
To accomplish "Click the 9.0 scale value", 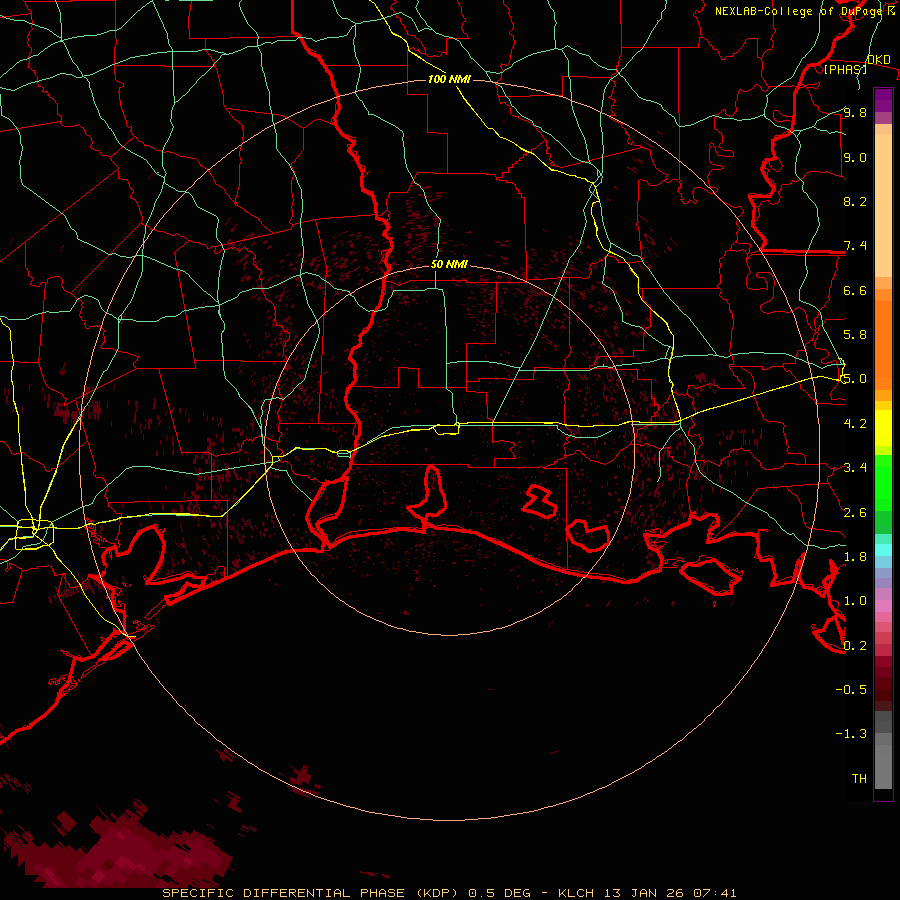I will (x=855, y=157).
